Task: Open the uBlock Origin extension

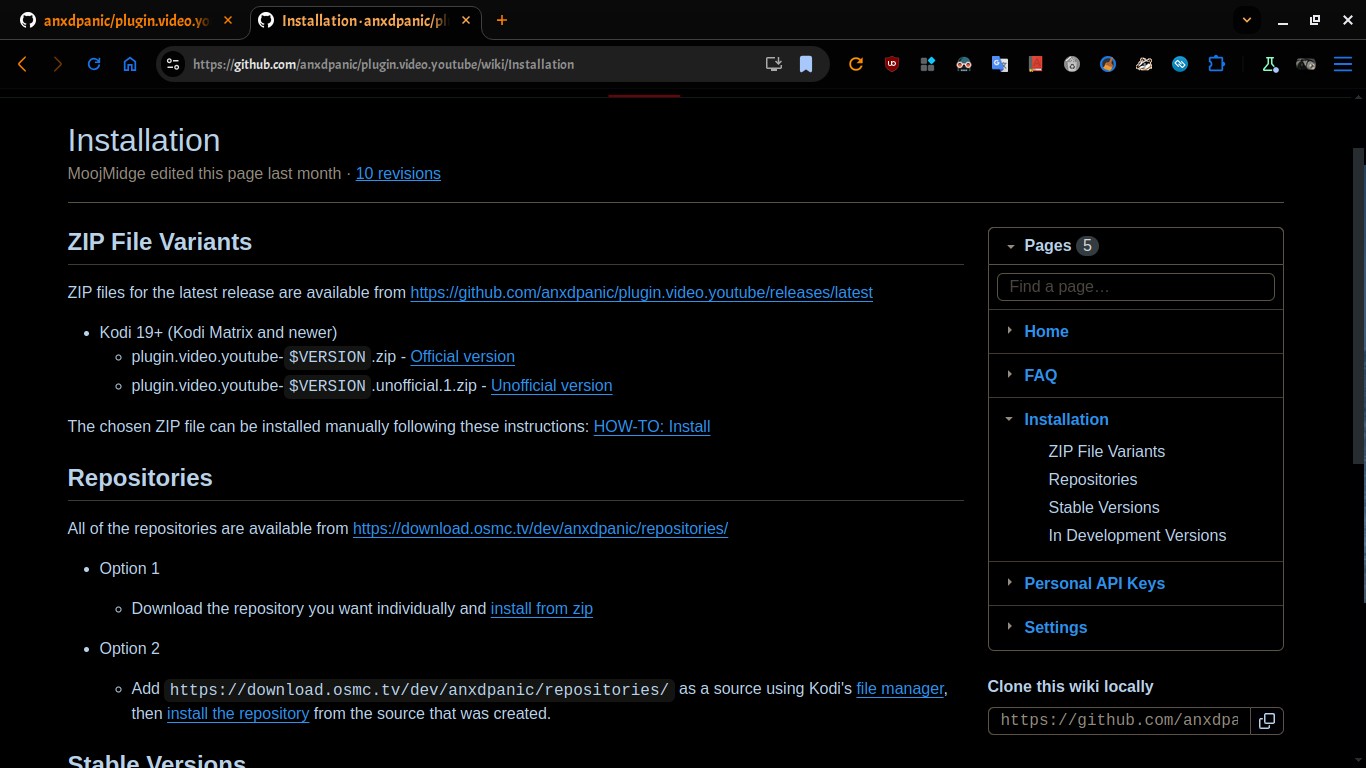Action: point(892,64)
